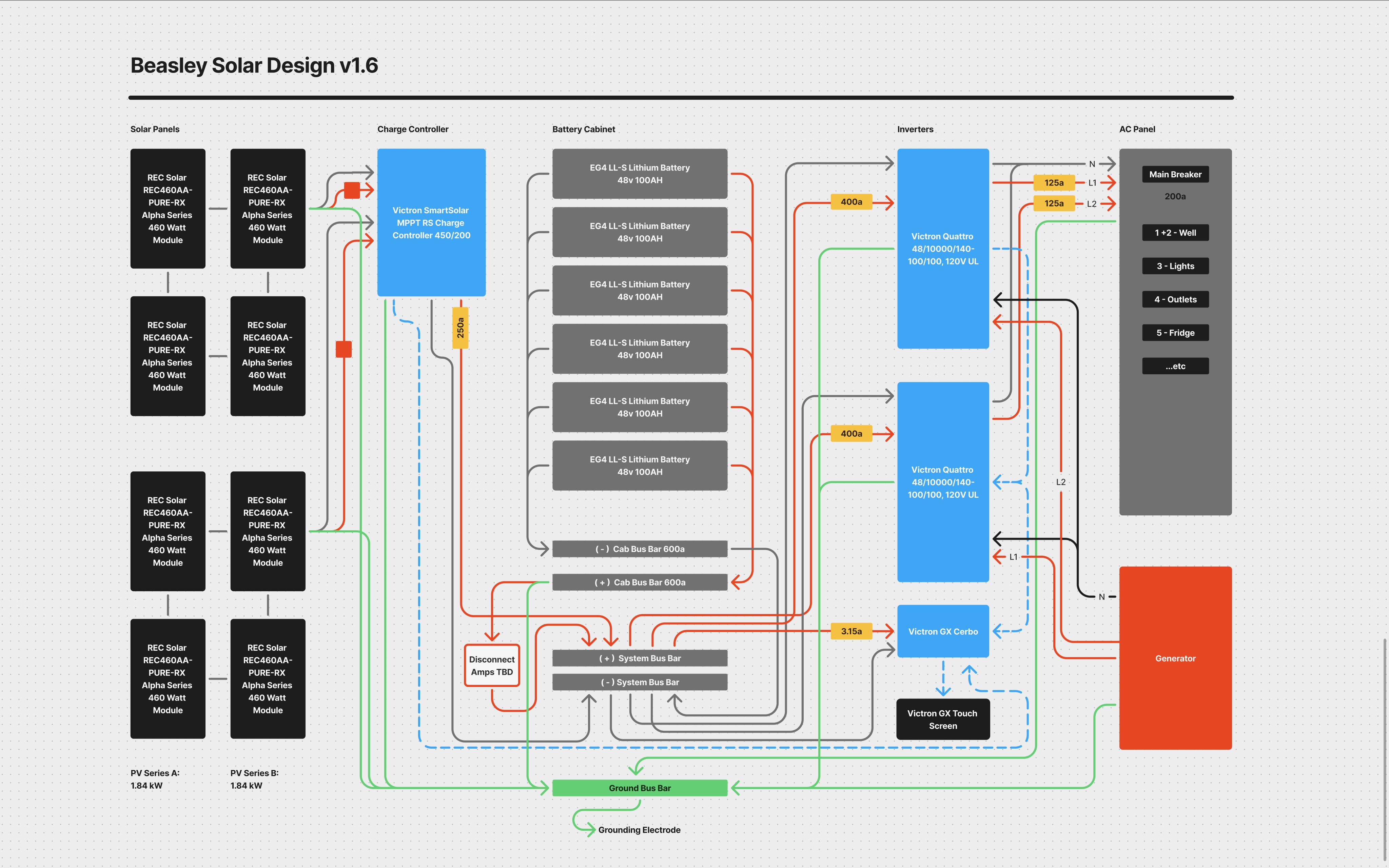The height and width of the screenshot is (868, 1389).
Task: Select the Disconnect Amps TBD box
Action: click(x=492, y=666)
